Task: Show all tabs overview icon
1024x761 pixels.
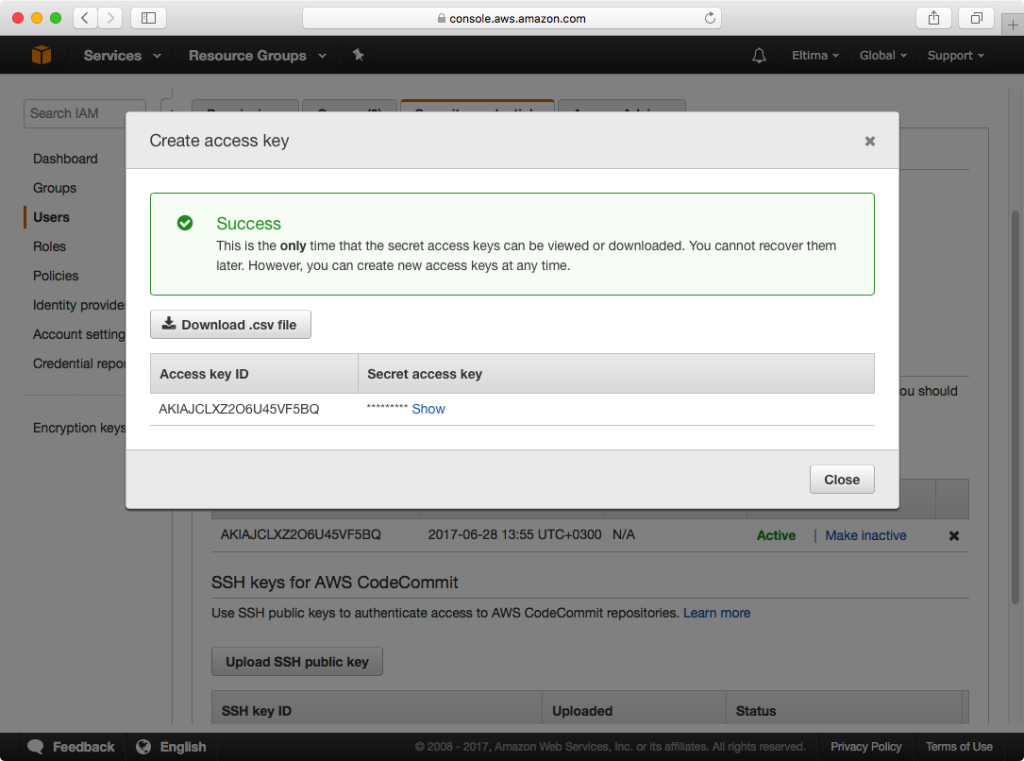Action: pyautogui.click(x=975, y=18)
